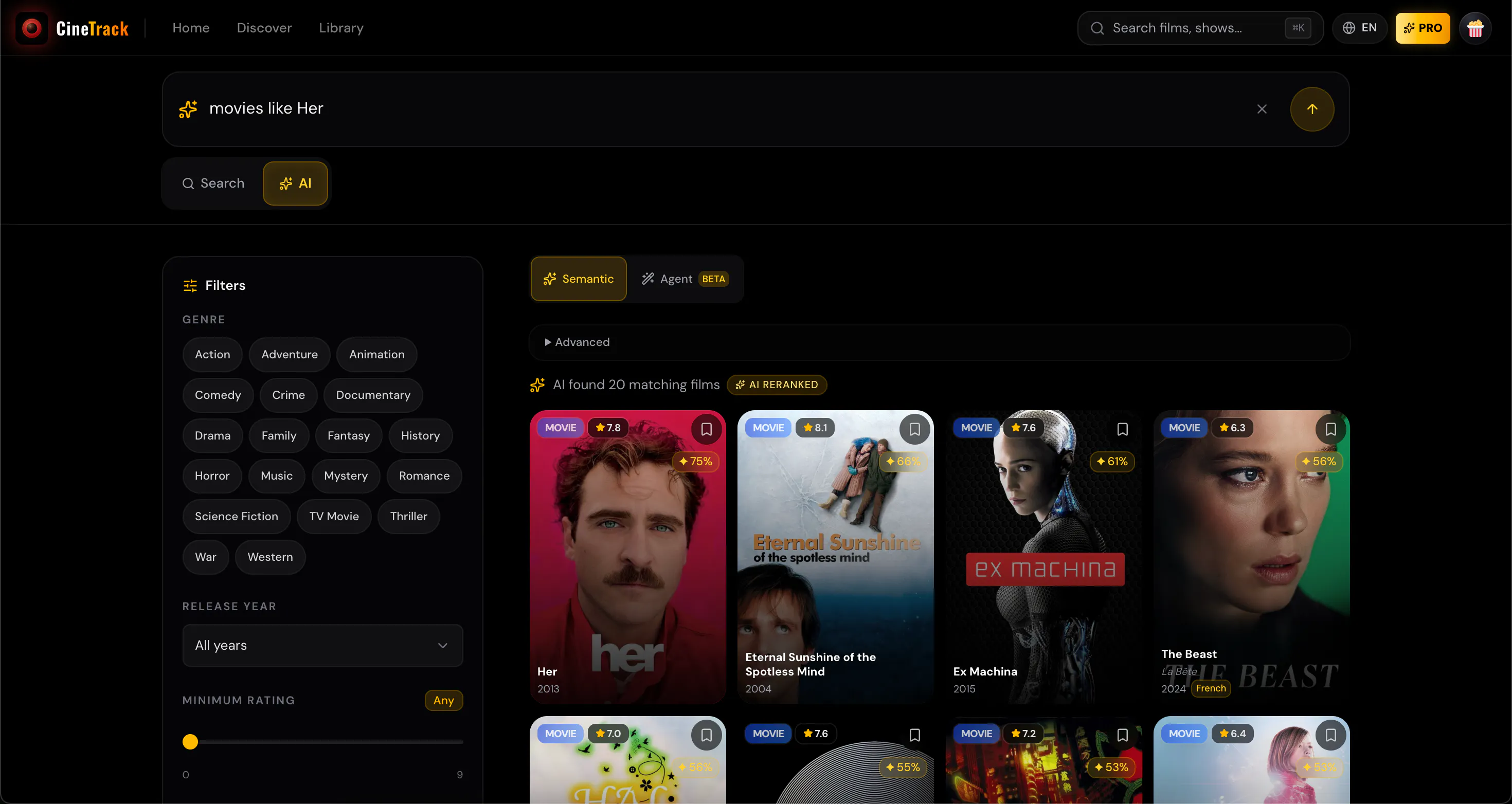Toggle the Fantasy genre chip

pos(349,435)
